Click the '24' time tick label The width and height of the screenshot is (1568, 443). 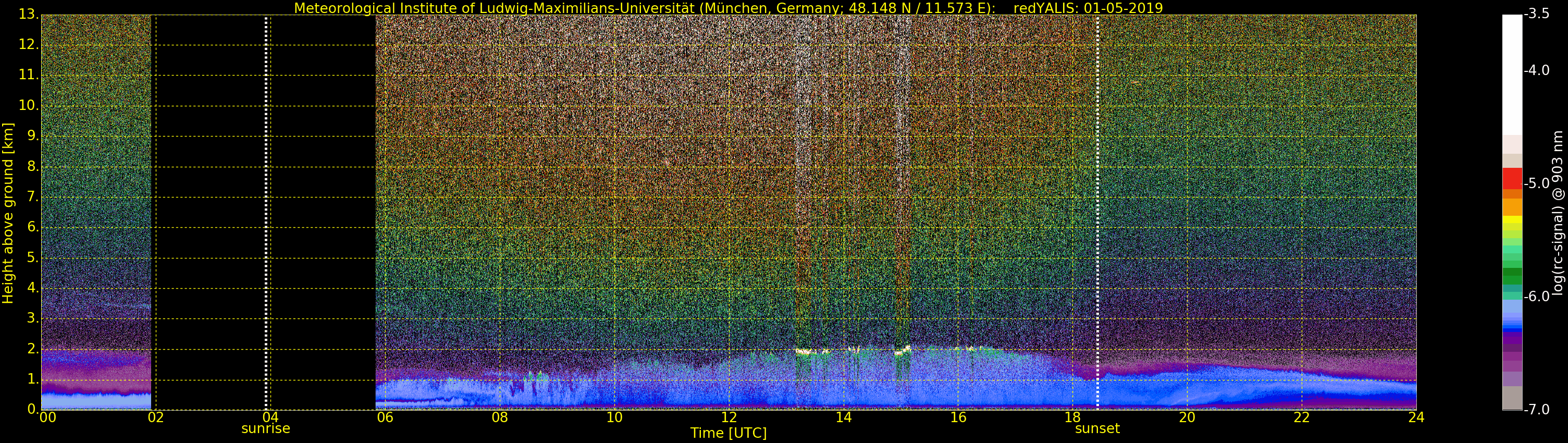pos(1416,417)
